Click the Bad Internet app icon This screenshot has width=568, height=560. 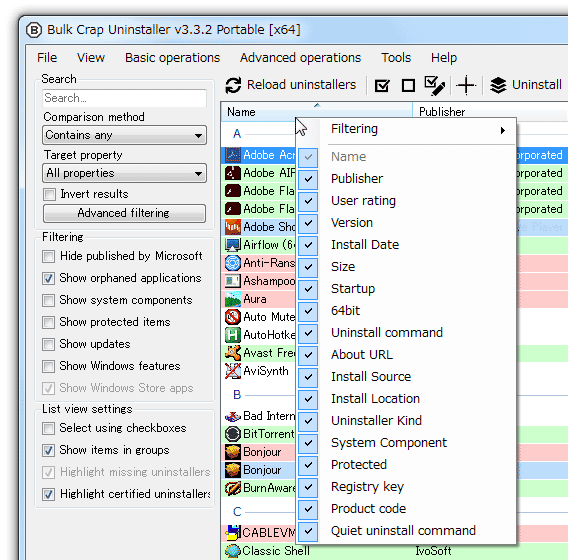[233, 416]
